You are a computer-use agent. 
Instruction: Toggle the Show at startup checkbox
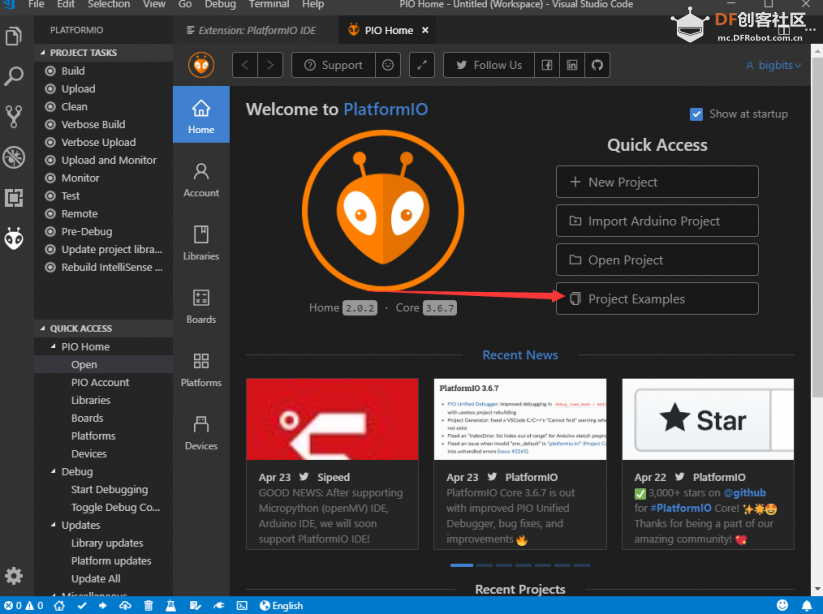tap(696, 114)
